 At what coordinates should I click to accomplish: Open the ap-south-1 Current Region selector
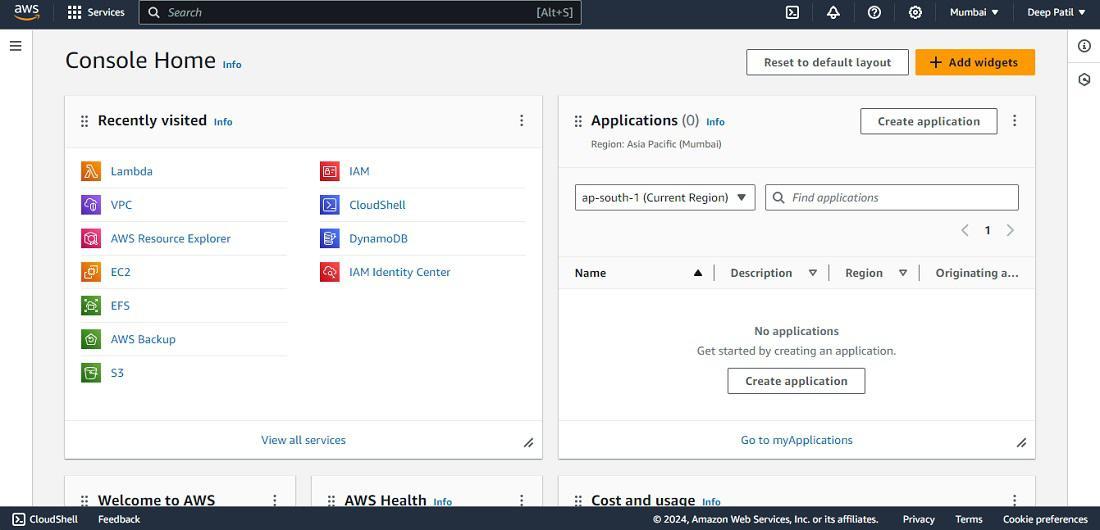coord(665,198)
